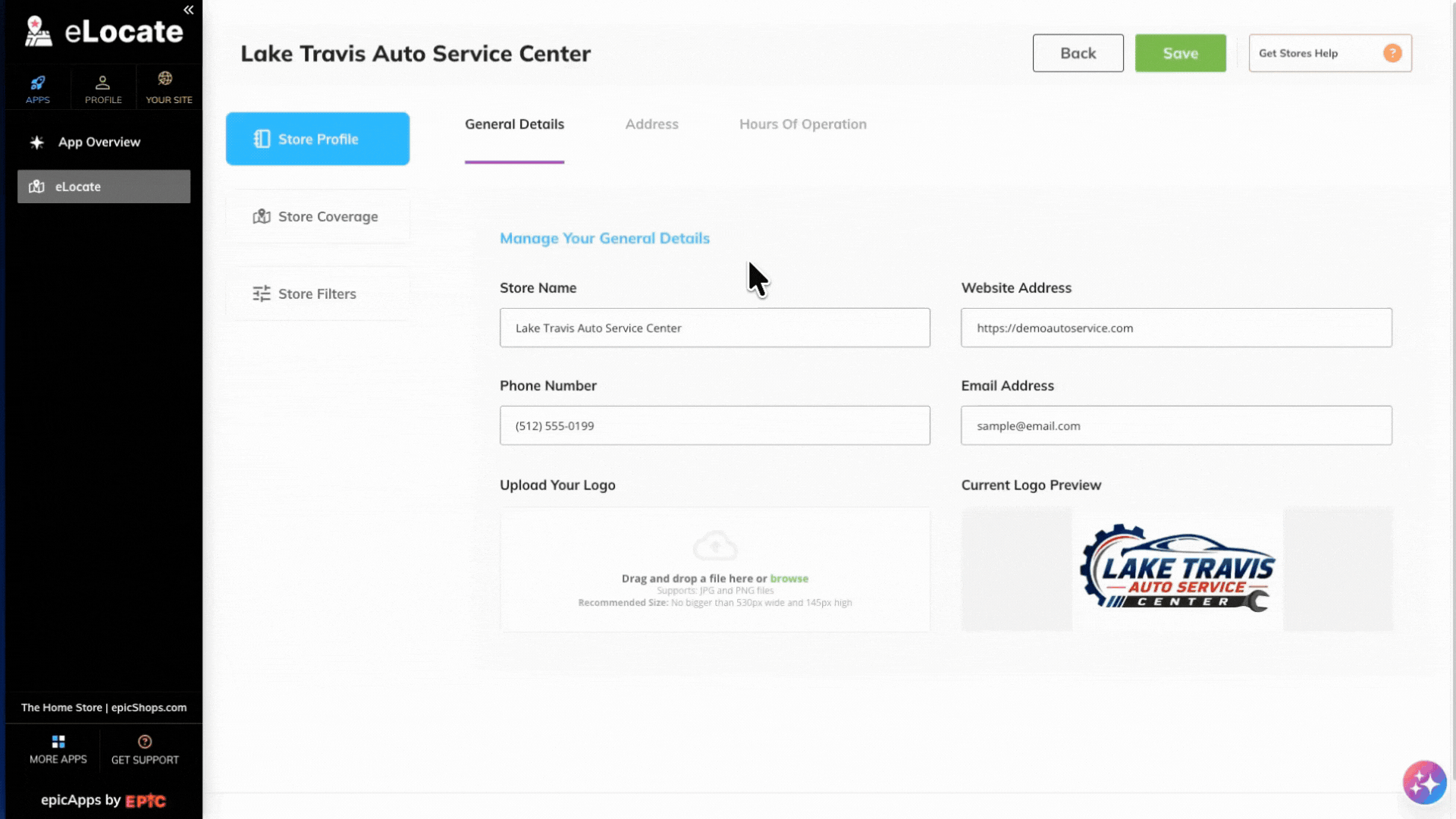Viewport: 1456px width, 819px height.
Task: Open App Overview in sidebar
Action: click(x=99, y=142)
